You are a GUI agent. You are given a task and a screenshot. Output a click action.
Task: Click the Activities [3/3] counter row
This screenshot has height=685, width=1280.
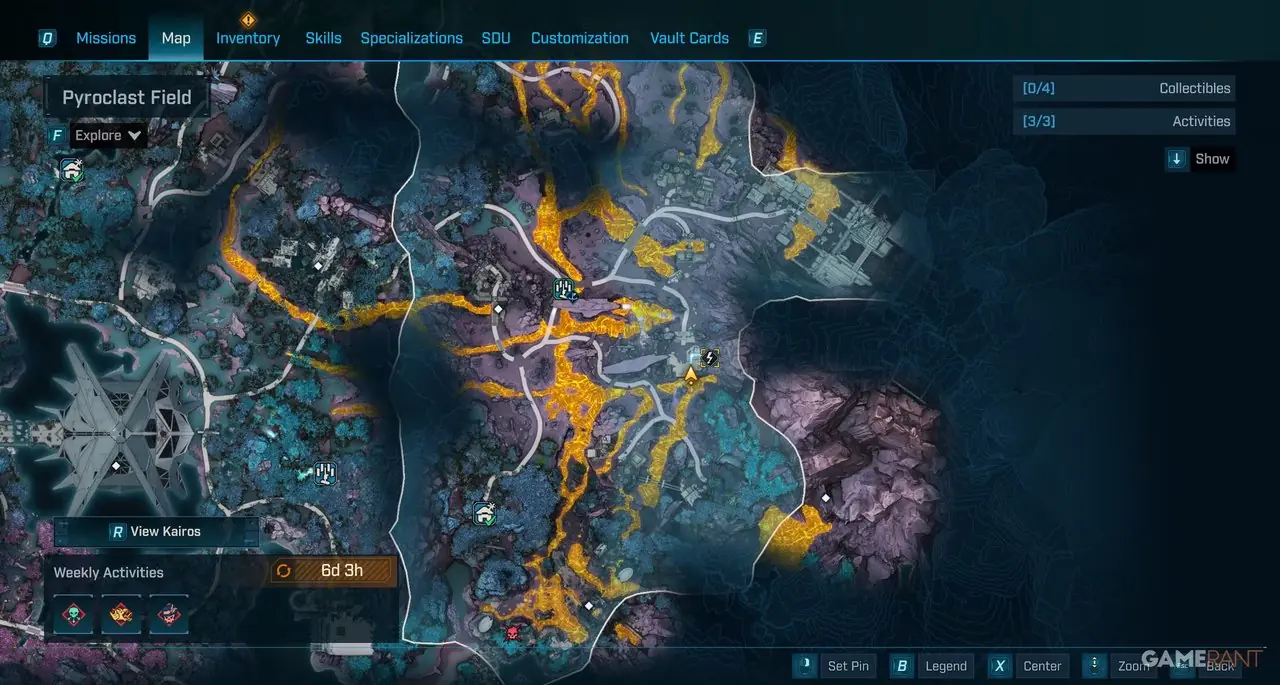point(1124,121)
